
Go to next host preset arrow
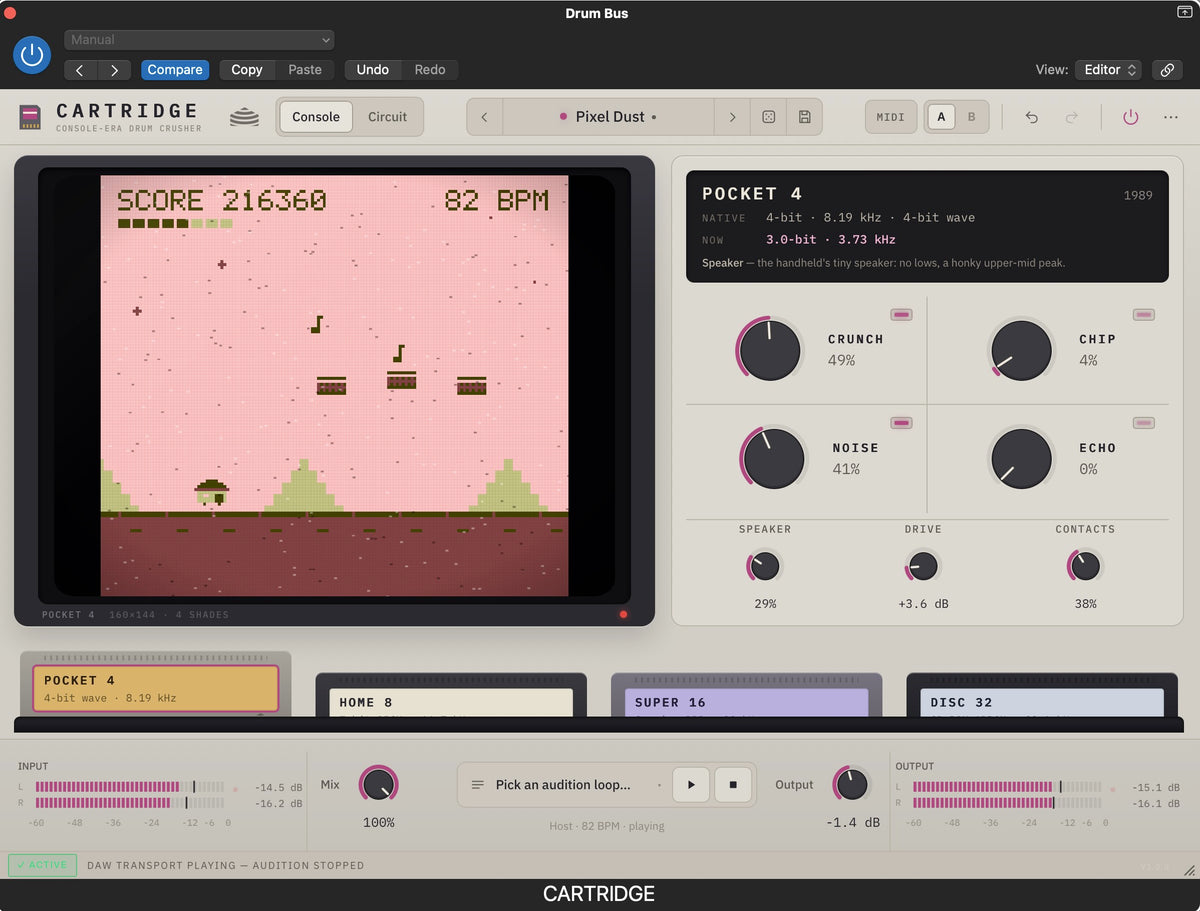[x=114, y=70]
